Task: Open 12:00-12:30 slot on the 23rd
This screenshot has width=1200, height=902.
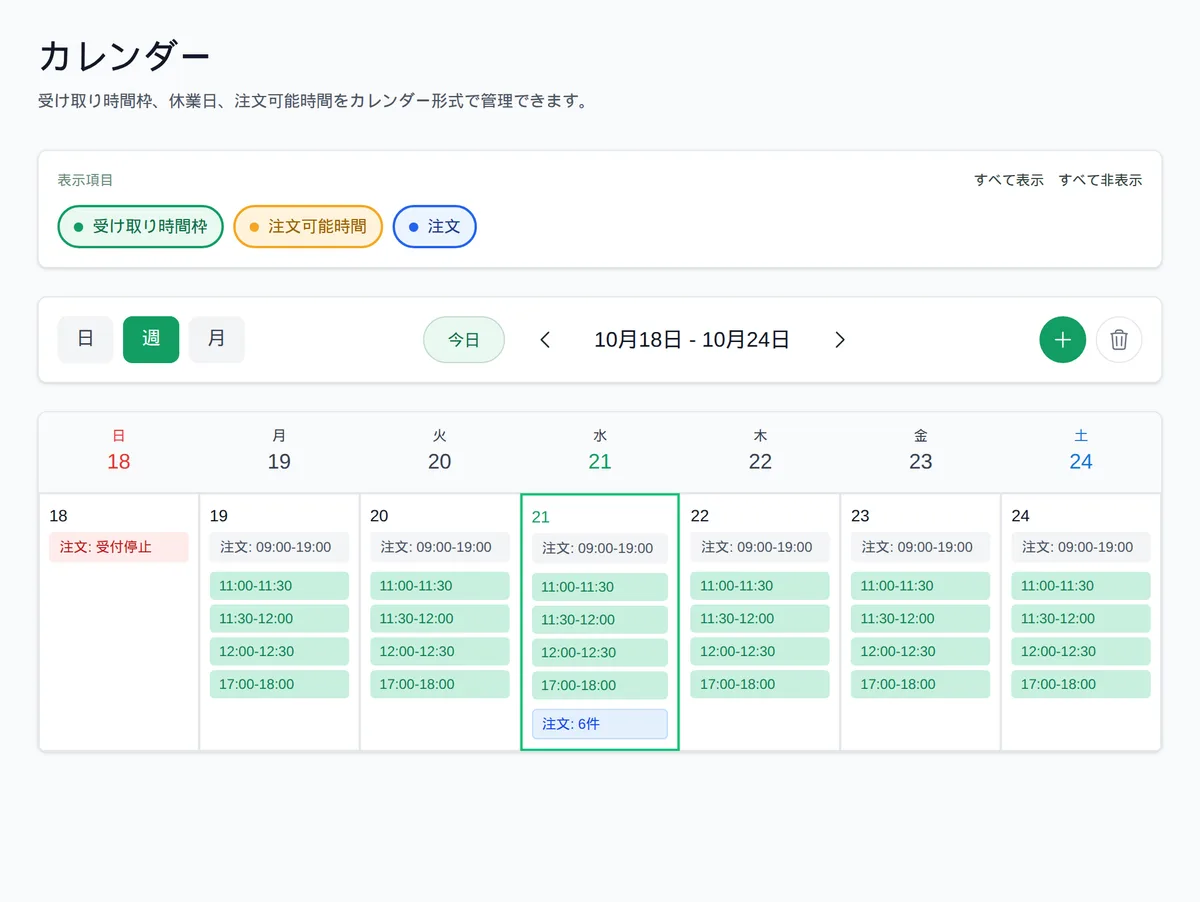Action: click(921, 652)
